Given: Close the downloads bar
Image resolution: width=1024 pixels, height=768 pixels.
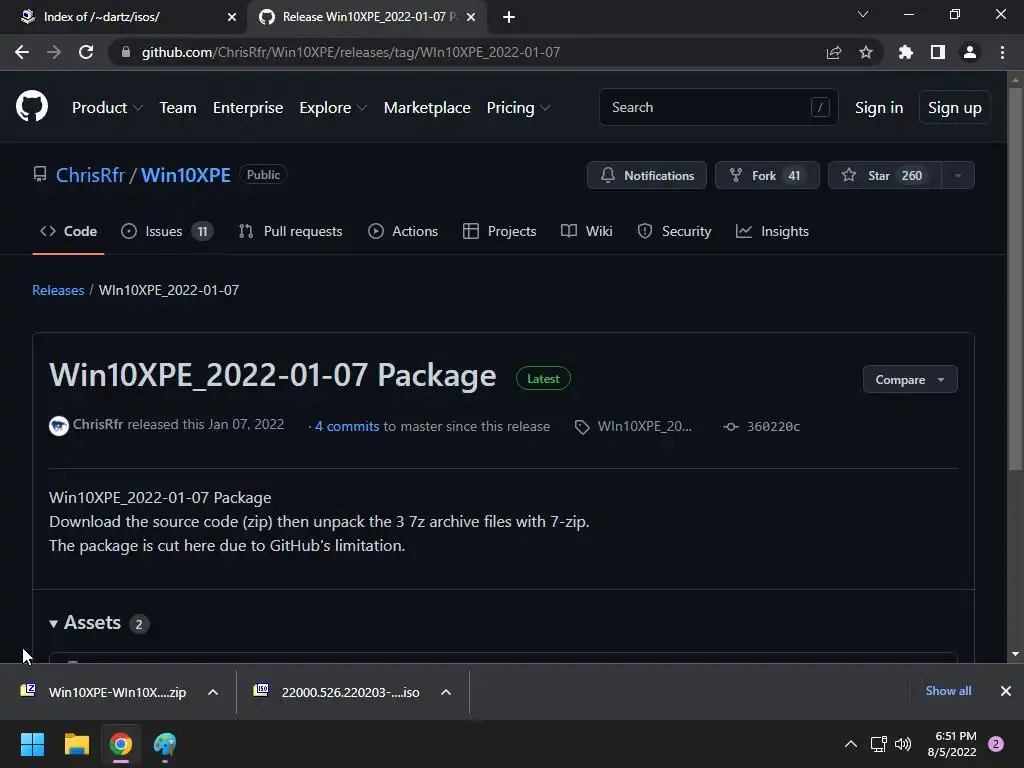Looking at the screenshot, I should [x=1006, y=691].
